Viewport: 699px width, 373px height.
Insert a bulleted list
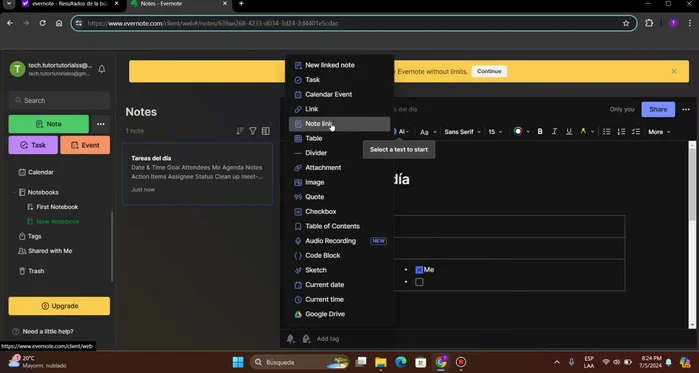(x=607, y=131)
